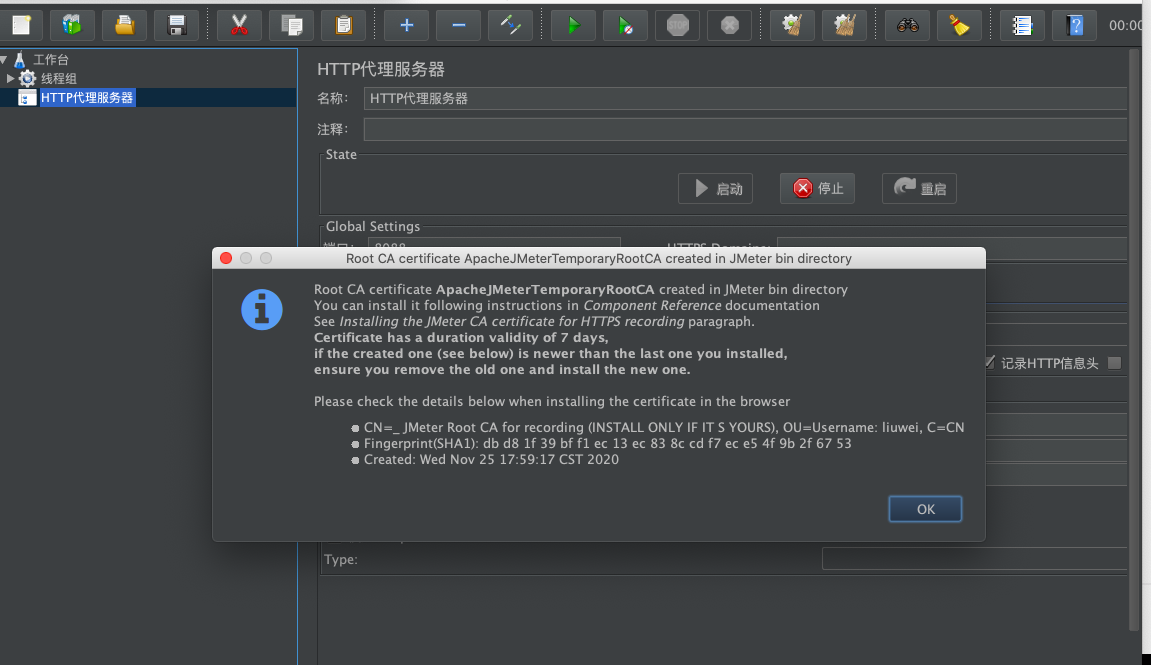Click the New test plan icon
The image size is (1151, 665).
[21, 25]
